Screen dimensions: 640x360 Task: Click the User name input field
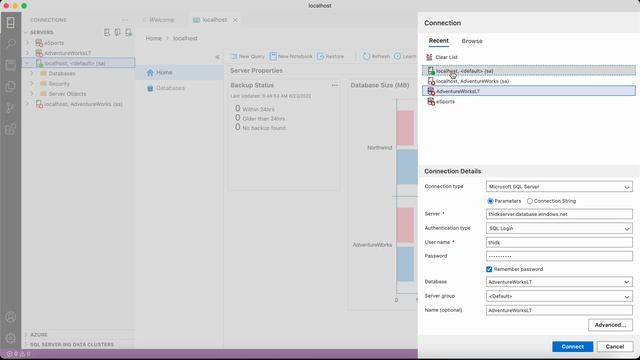[x=559, y=242]
